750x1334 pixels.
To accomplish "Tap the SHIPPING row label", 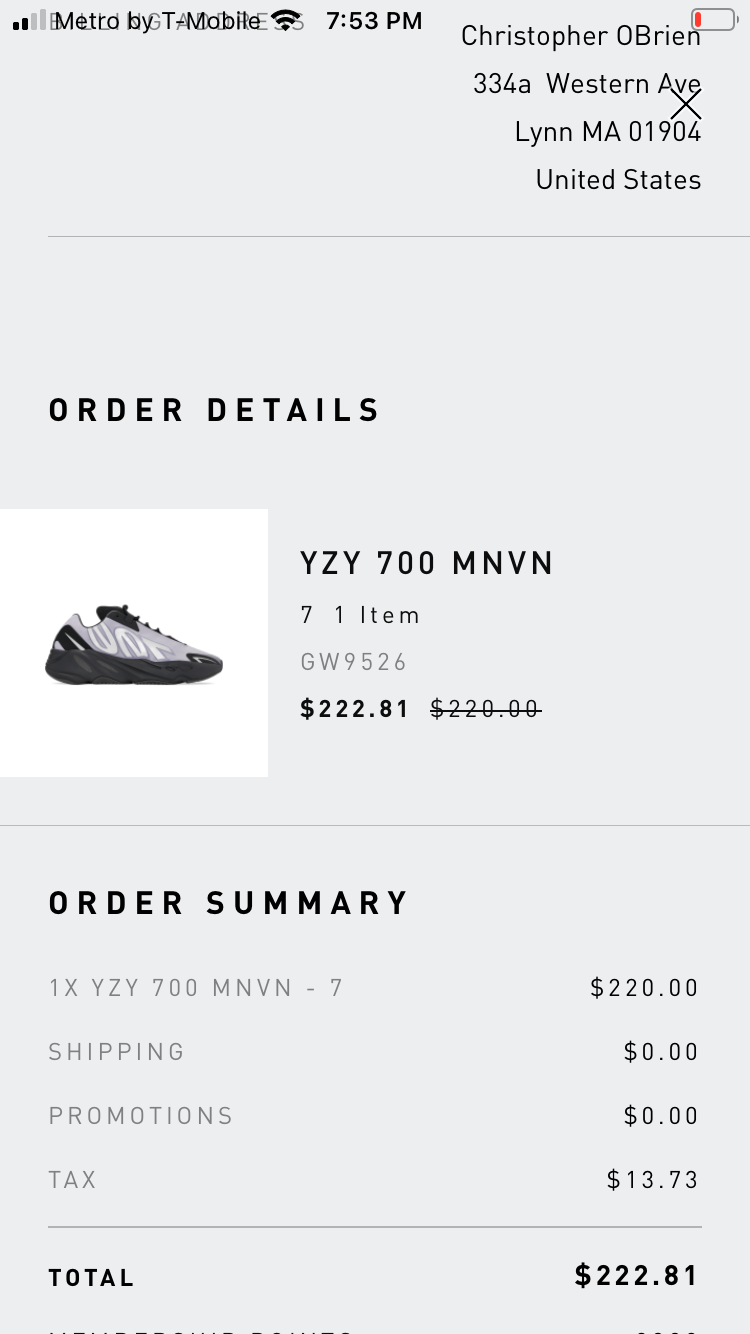I will point(117,1052).
